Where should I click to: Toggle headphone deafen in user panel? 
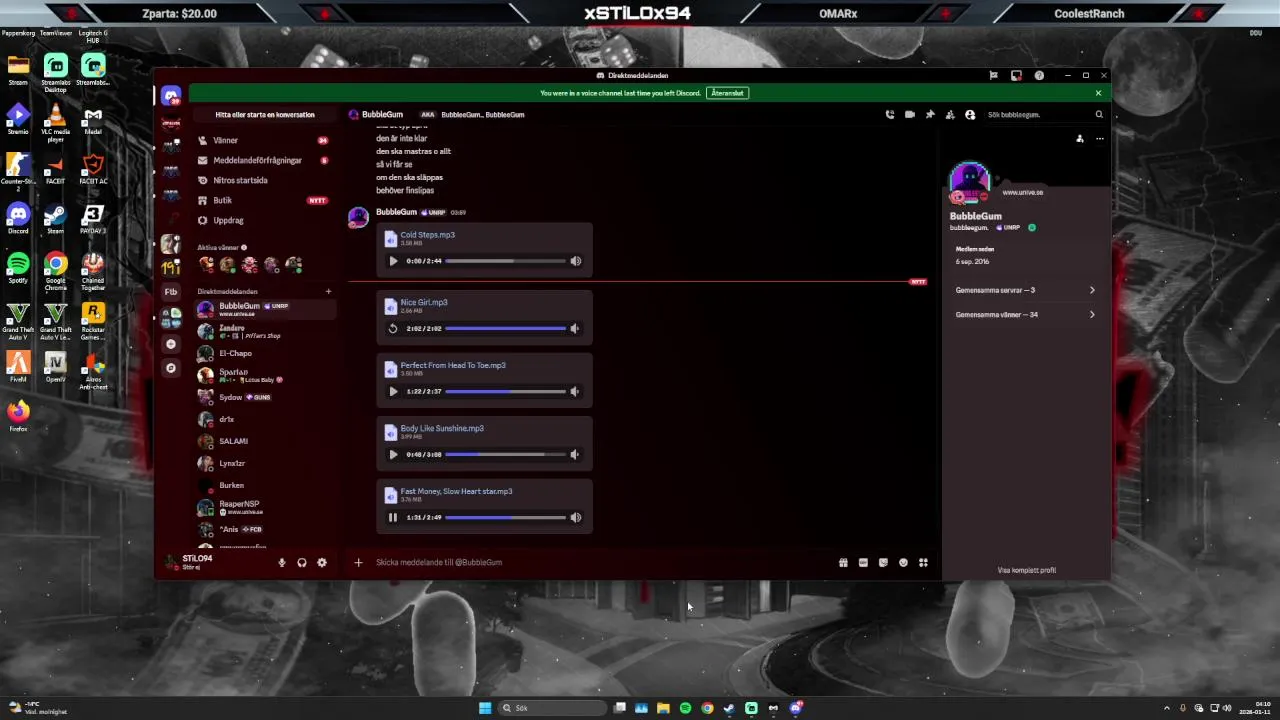302,563
